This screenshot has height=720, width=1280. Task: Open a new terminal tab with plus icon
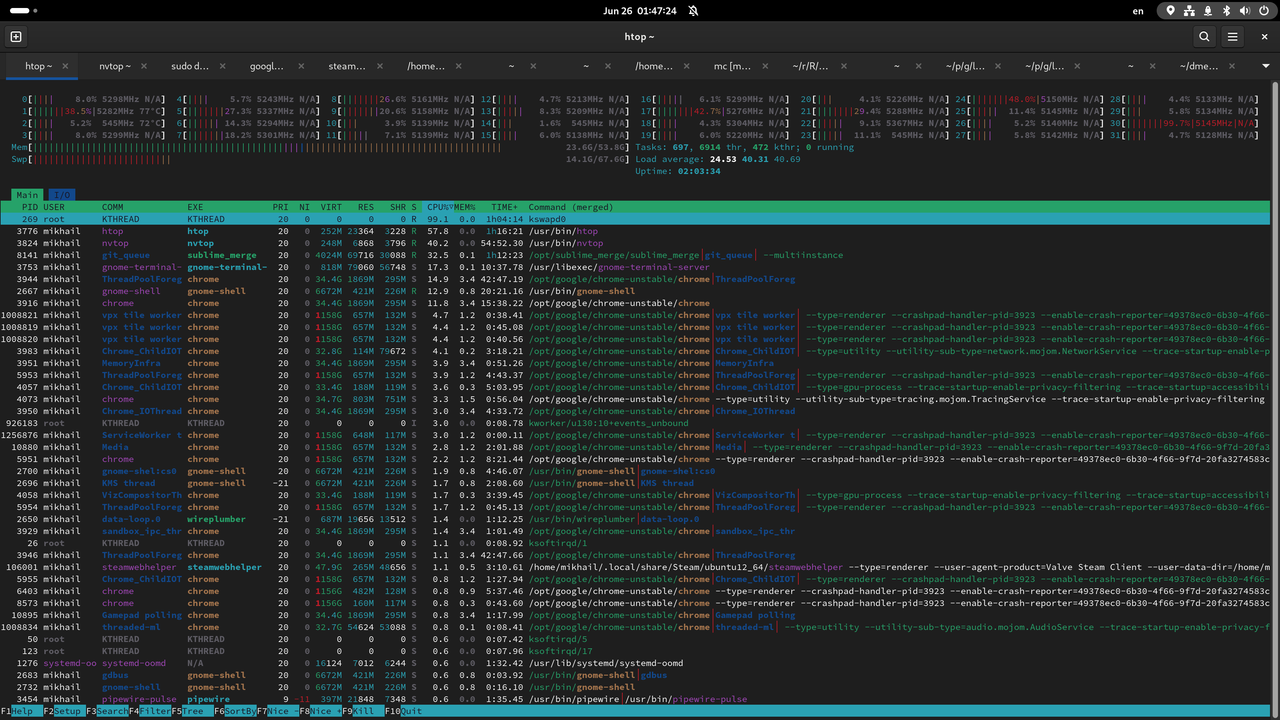coord(16,36)
